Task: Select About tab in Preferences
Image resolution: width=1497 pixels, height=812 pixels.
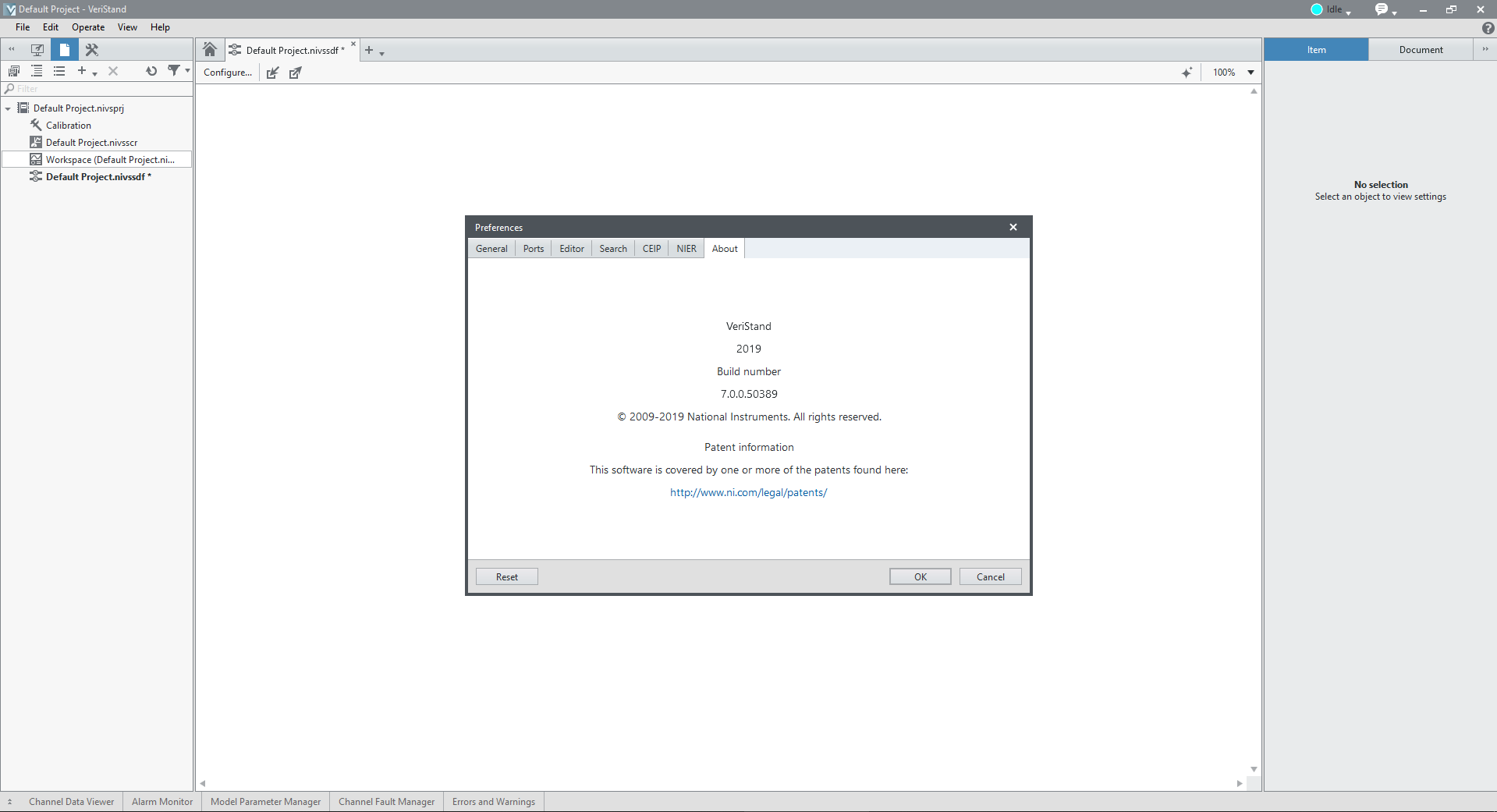Action: 725,249
